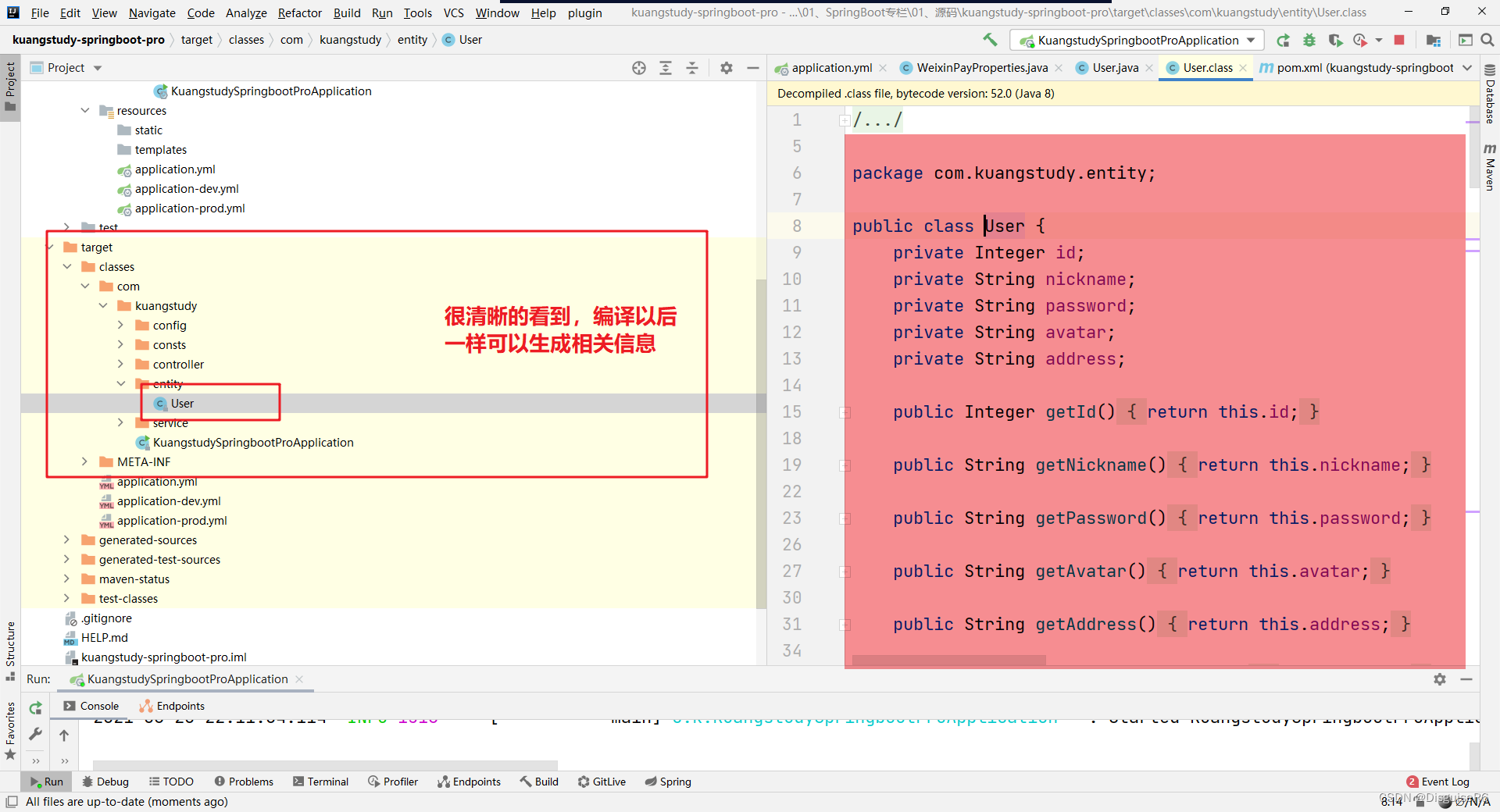Viewport: 1500px width, 812px height.
Task: Expand the config folder
Action: [x=120, y=326]
